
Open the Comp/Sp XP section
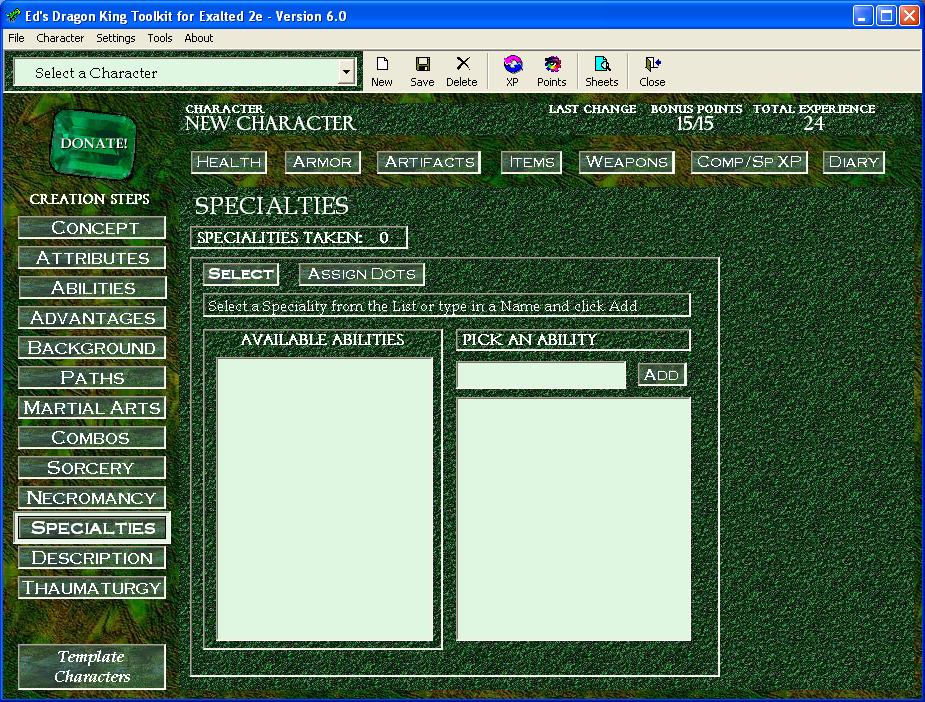point(749,162)
